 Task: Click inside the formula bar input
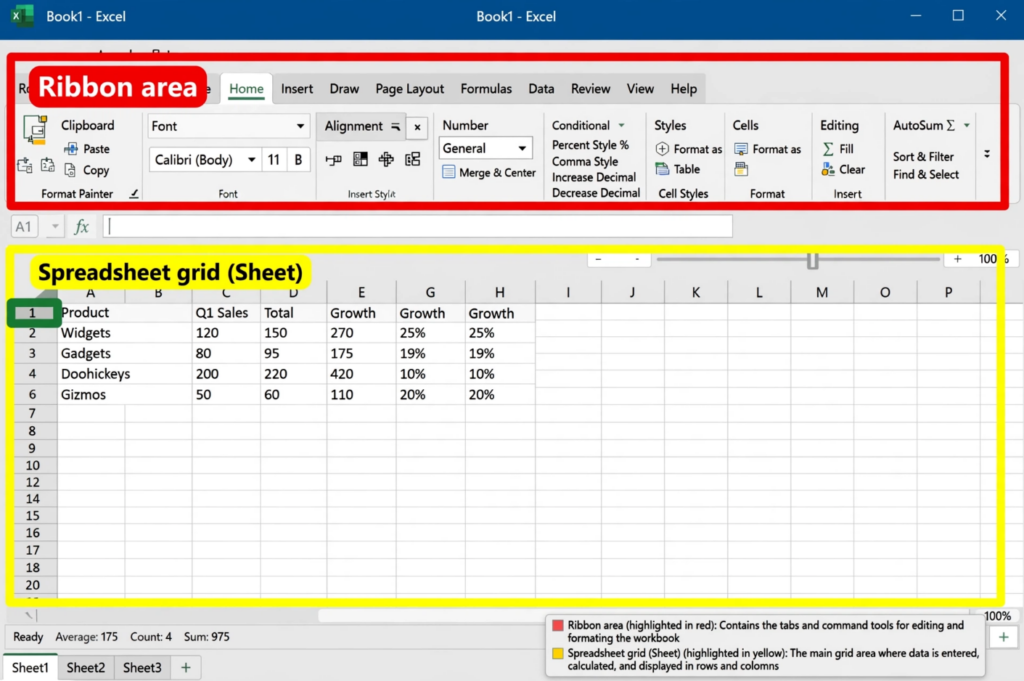pyautogui.click(x=418, y=227)
